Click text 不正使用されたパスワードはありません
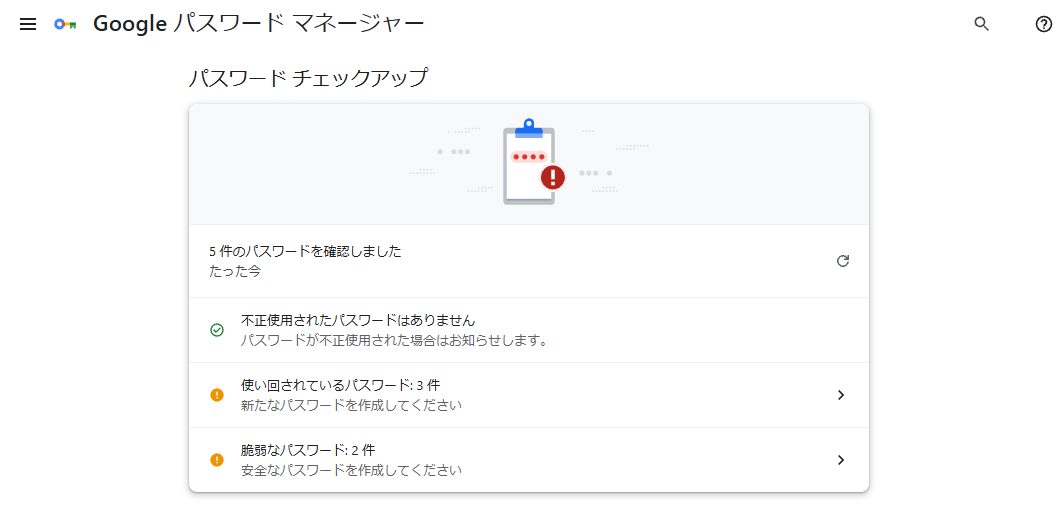 pyautogui.click(x=358, y=320)
